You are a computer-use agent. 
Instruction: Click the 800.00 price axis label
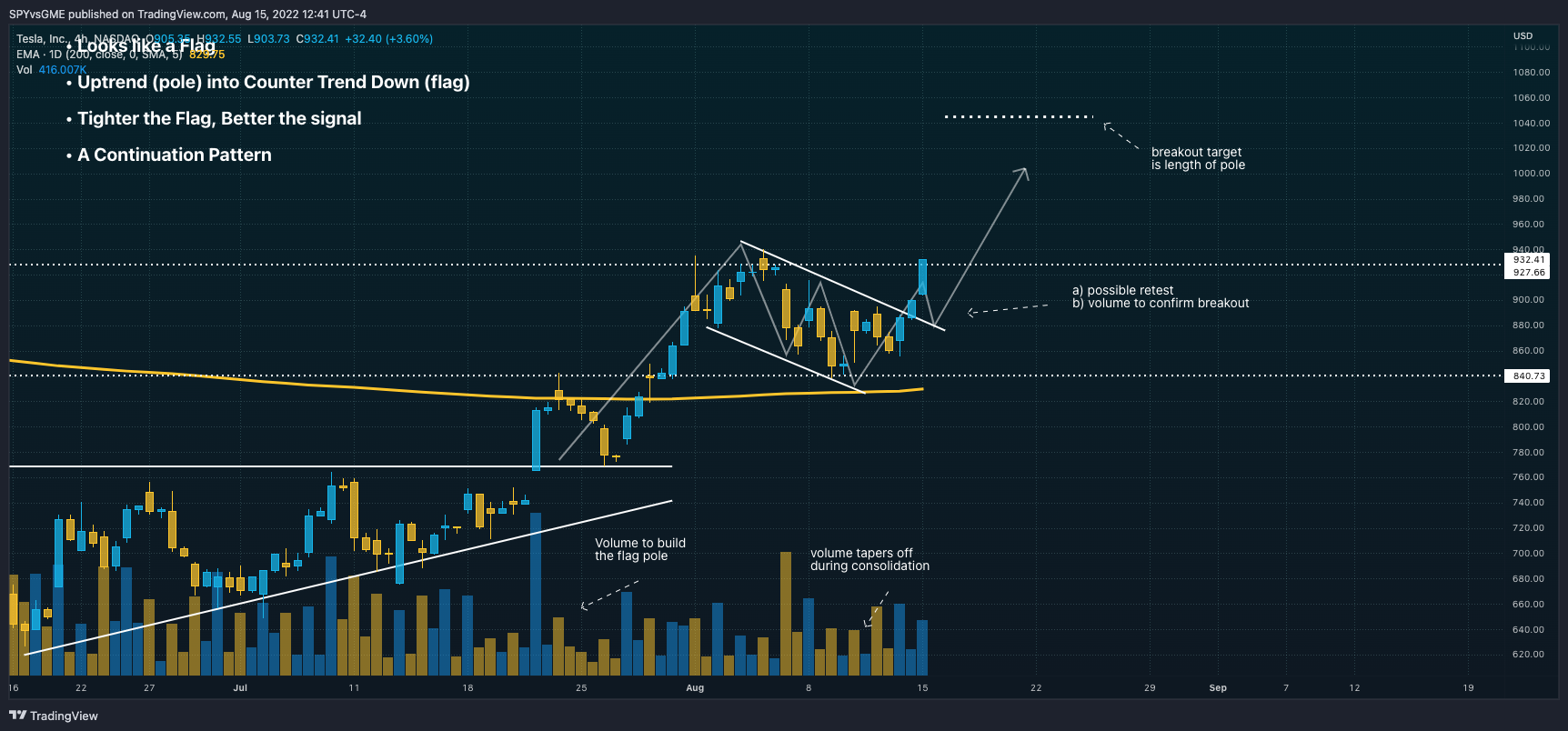pos(1528,426)
